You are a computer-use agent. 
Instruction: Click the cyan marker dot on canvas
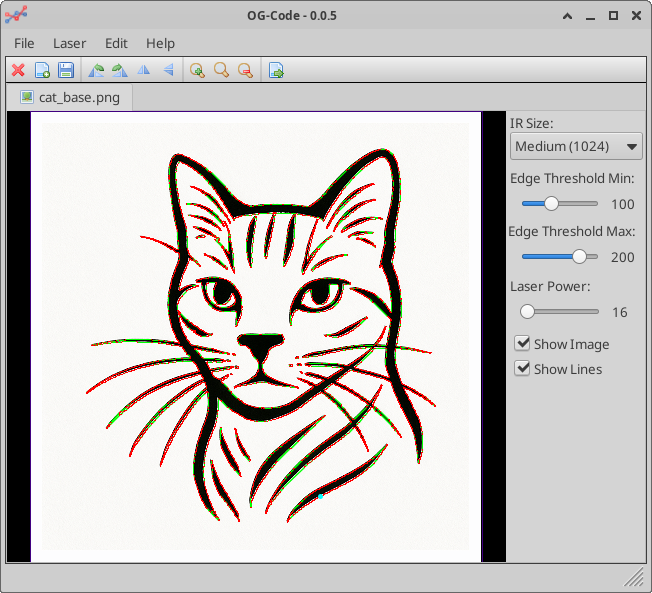tap(320, 497)
